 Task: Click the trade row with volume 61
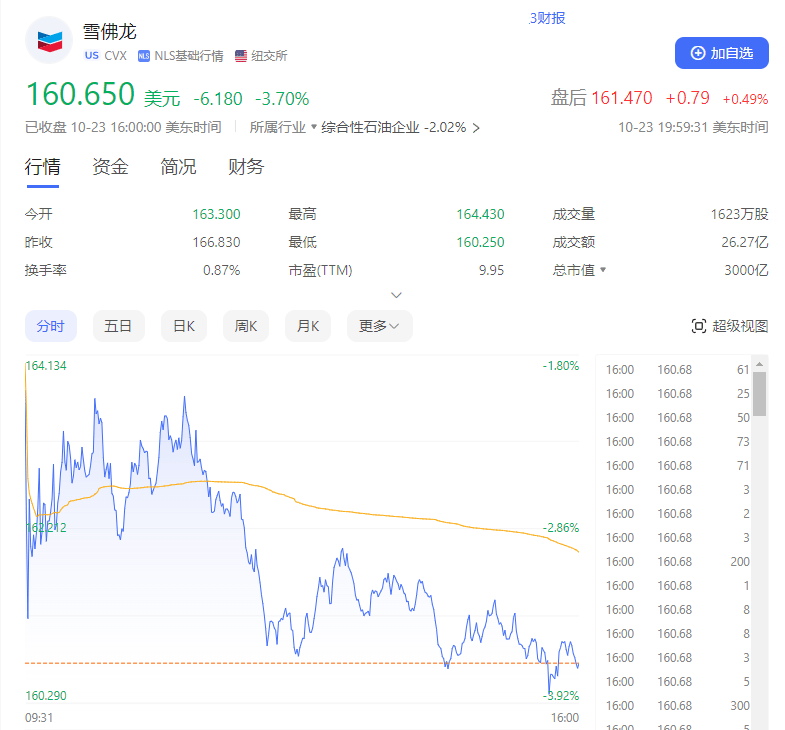(677, 370)
